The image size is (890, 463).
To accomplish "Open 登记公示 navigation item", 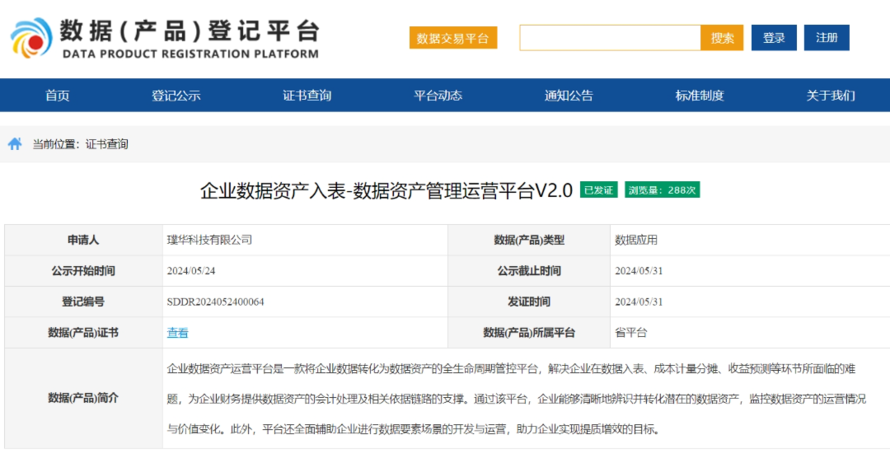I will pyautogui.click(x=176, y=95).
